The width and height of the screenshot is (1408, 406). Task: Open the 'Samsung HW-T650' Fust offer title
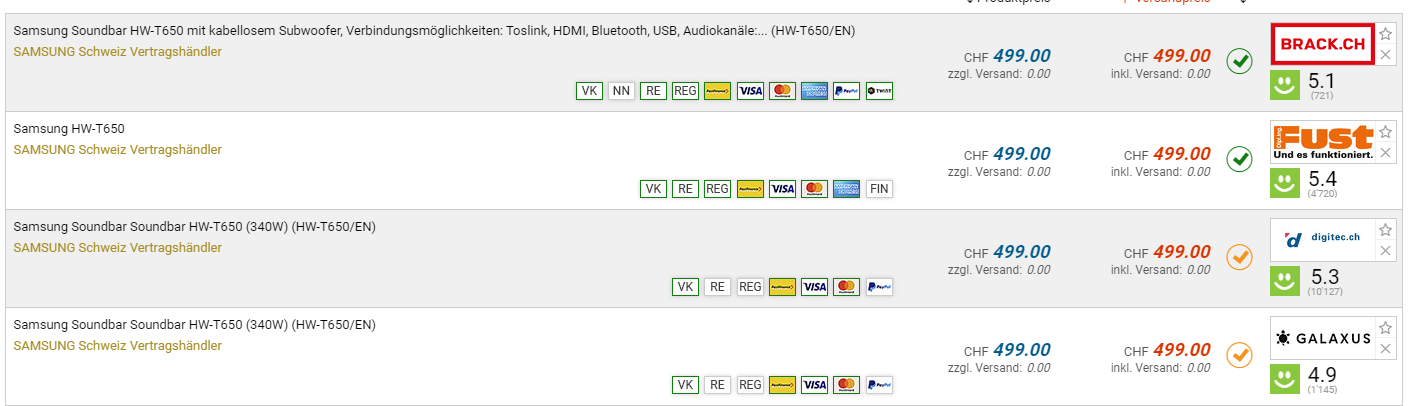tap(69, 129)
